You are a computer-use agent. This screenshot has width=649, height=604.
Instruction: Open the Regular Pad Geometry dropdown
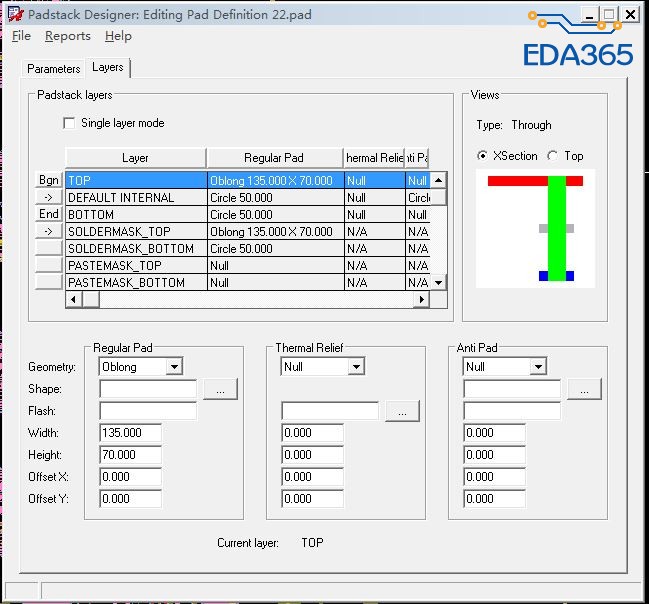click(174, 366)
